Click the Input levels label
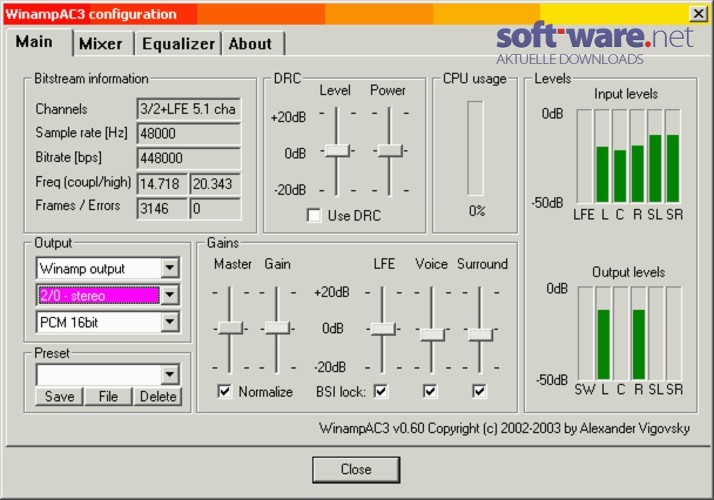The image size is (714, 500). pyautogui.click(x=626, y=94)
